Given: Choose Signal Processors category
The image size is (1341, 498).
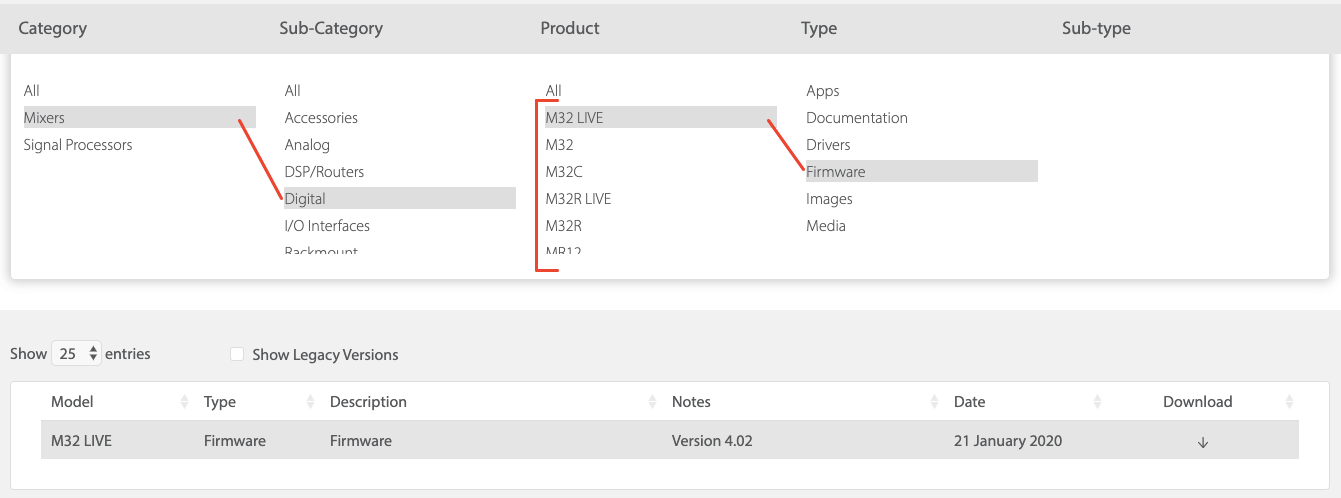Looking at the screenshot, I should 78,145.
